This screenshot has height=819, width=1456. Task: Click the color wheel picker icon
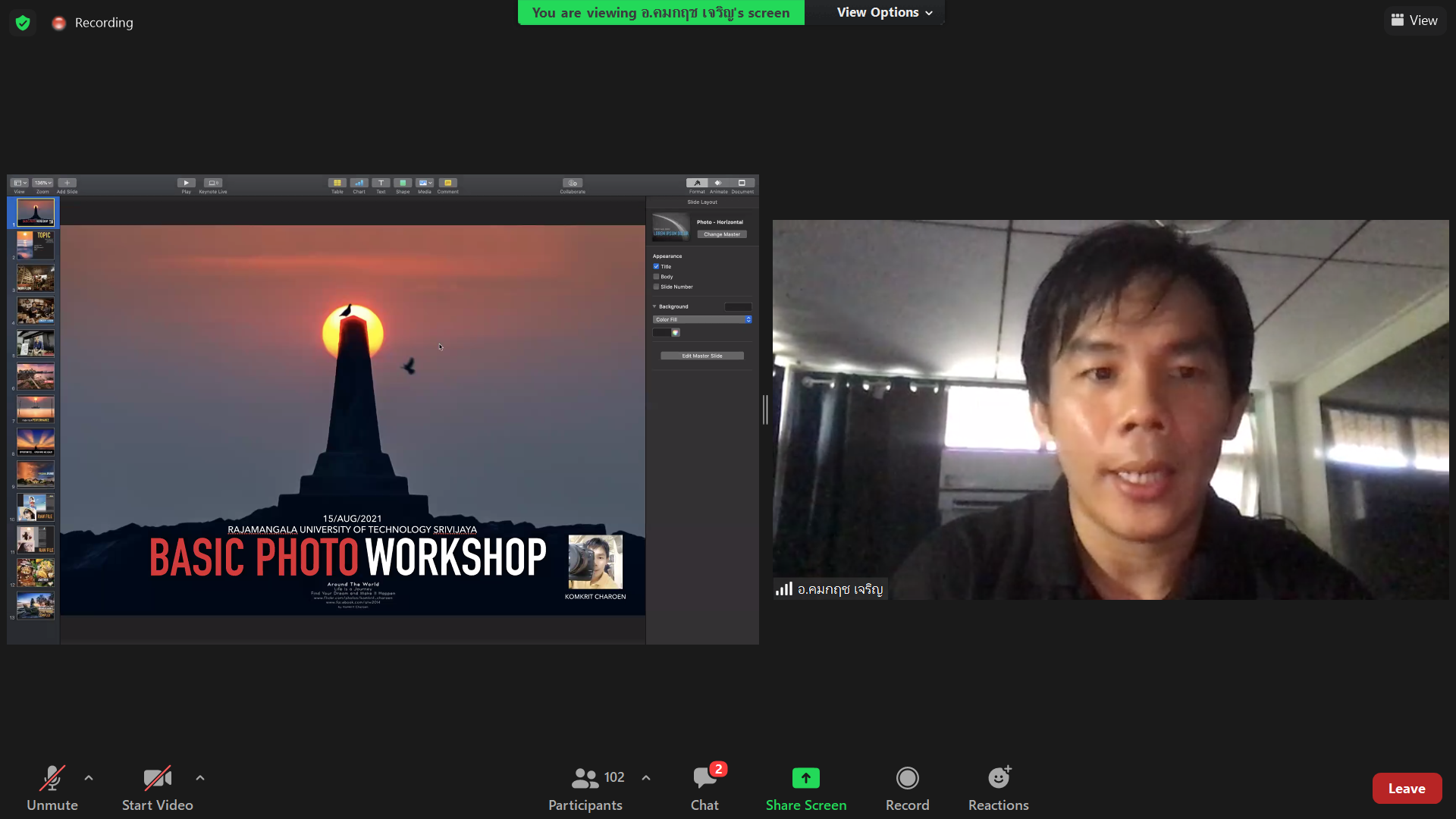click(676, 332)
